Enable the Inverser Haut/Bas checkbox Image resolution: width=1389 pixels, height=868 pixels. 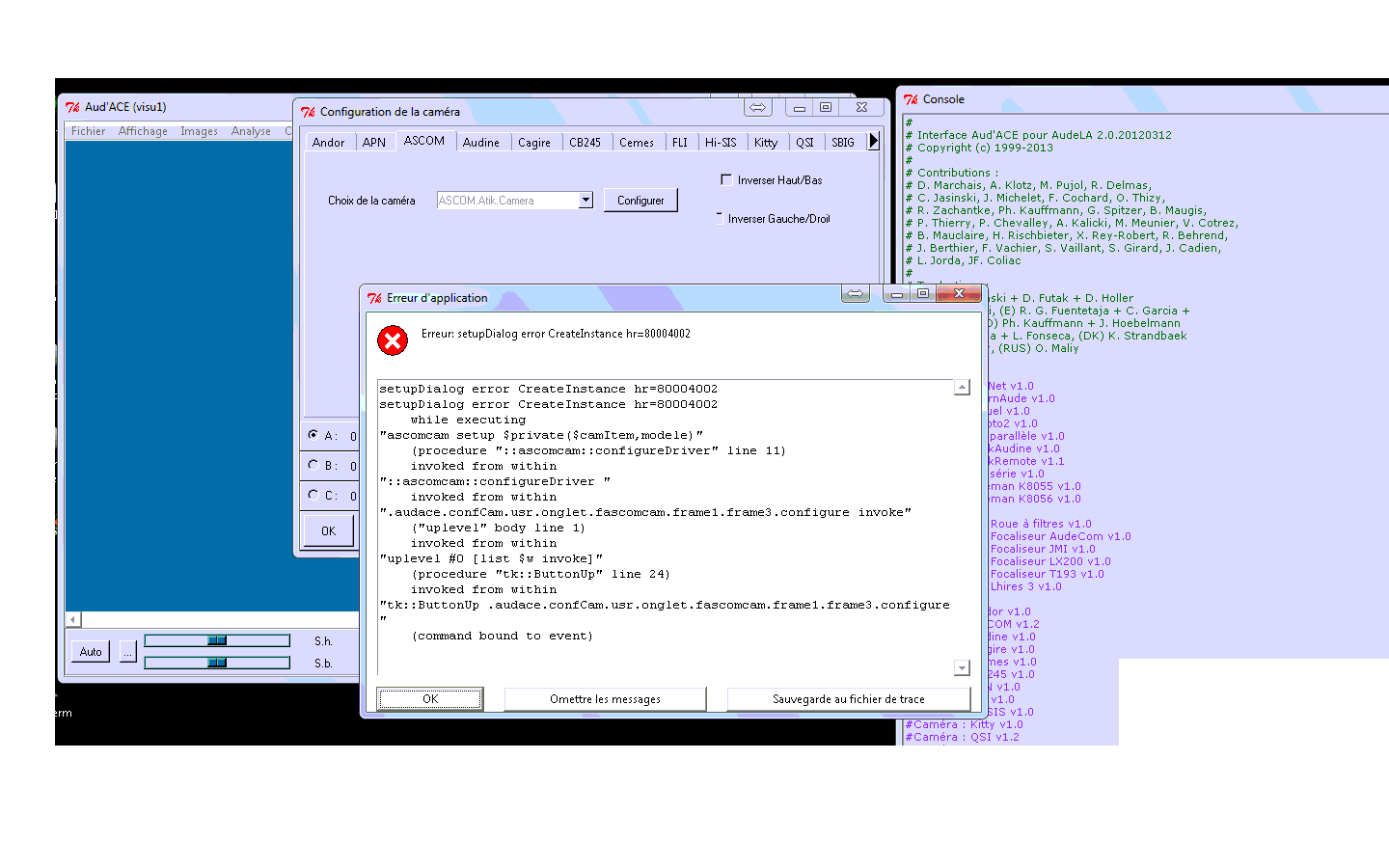click(726, 179)
